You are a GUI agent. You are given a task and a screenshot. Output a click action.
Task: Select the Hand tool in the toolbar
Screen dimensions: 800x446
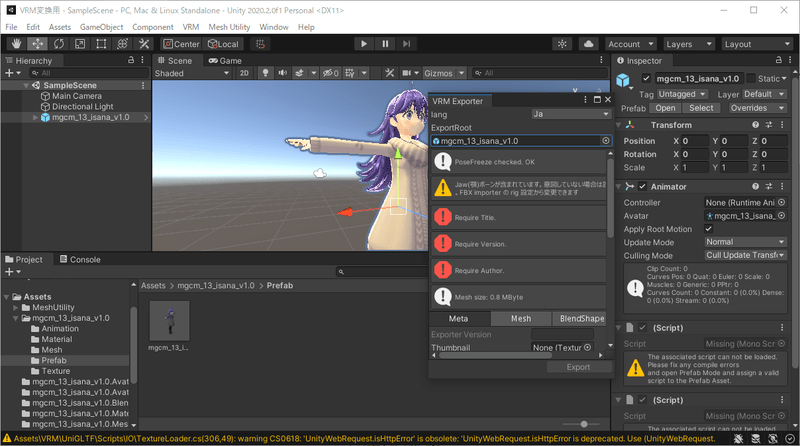pyautogui.click(x=17, y=44)
